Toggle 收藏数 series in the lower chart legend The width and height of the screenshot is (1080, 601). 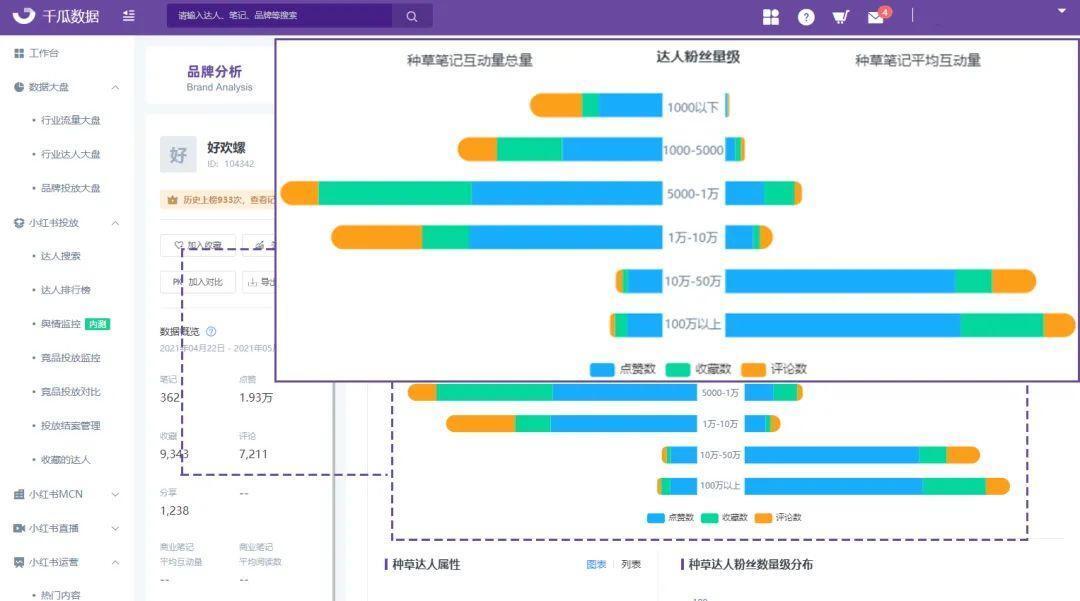(725, 518)
